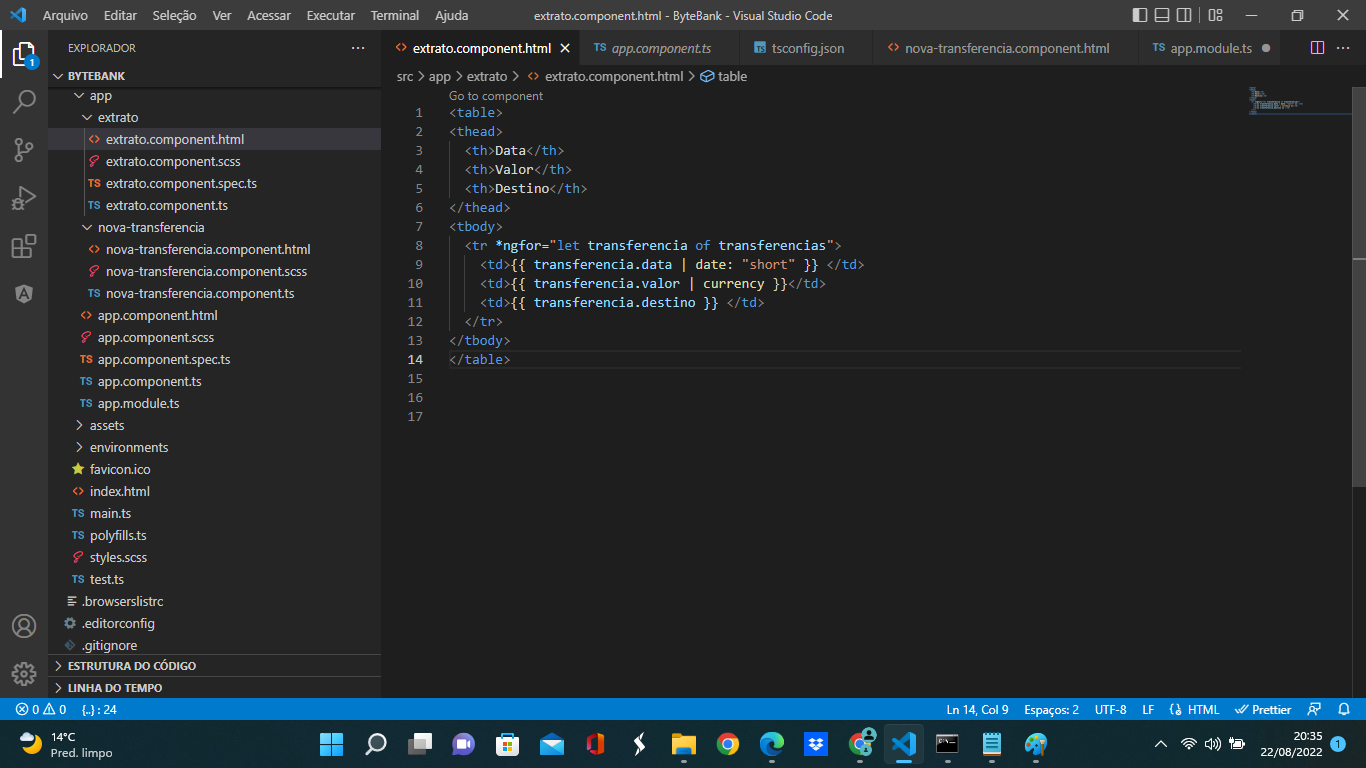
Task: Click the split editor right icon
Action: (x=1317, y=48)
